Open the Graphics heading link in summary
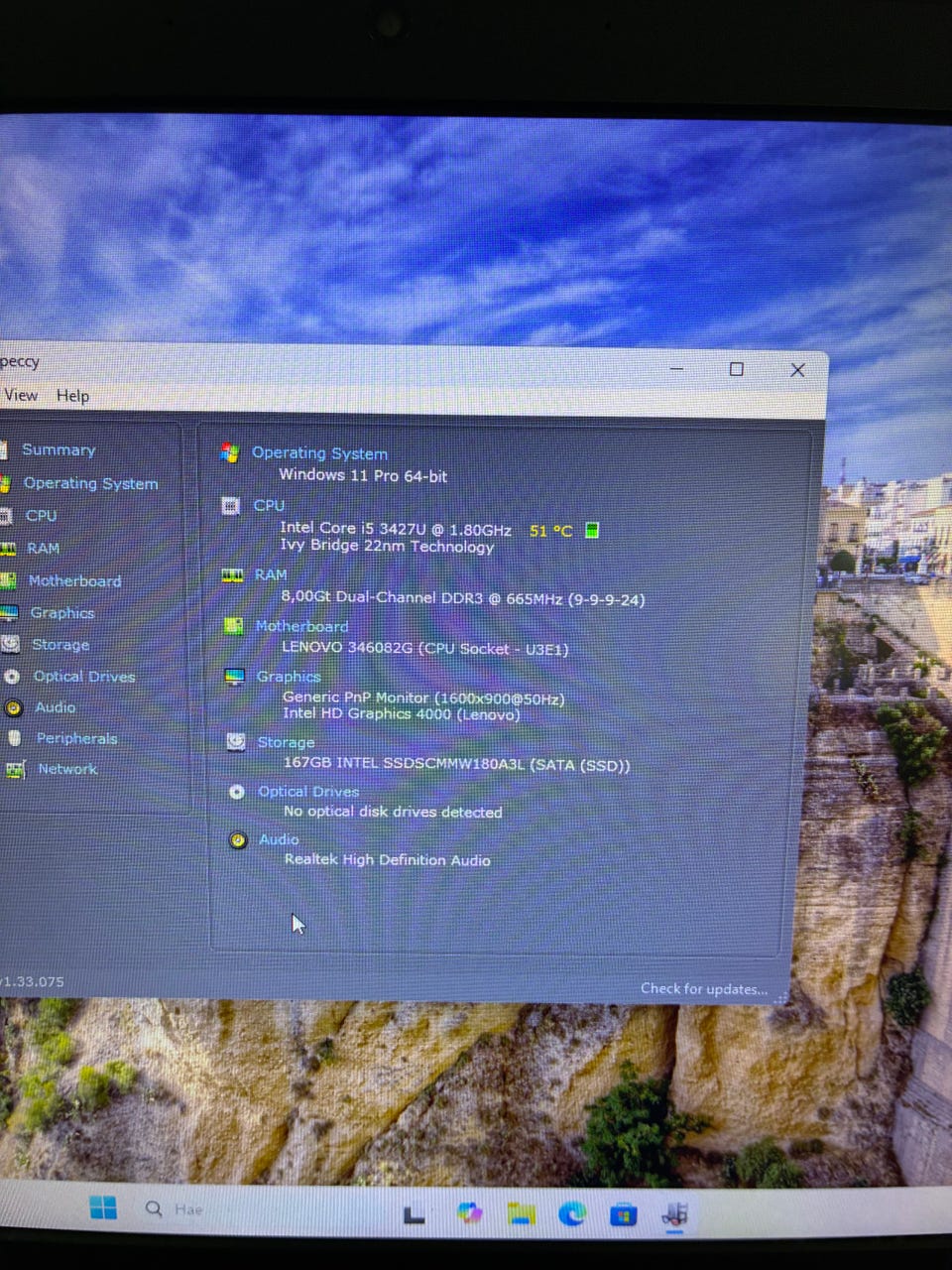 click(x=289, y=677)
